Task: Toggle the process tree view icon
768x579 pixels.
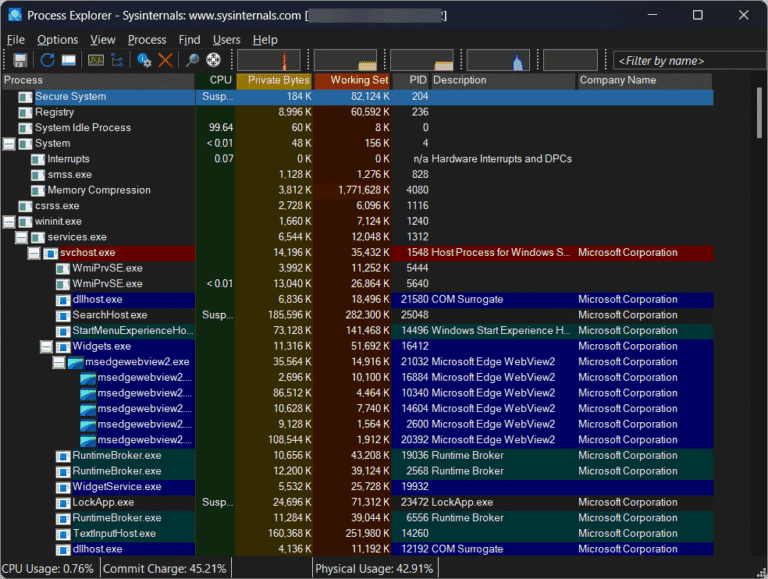Action: [x=118, y=60]
